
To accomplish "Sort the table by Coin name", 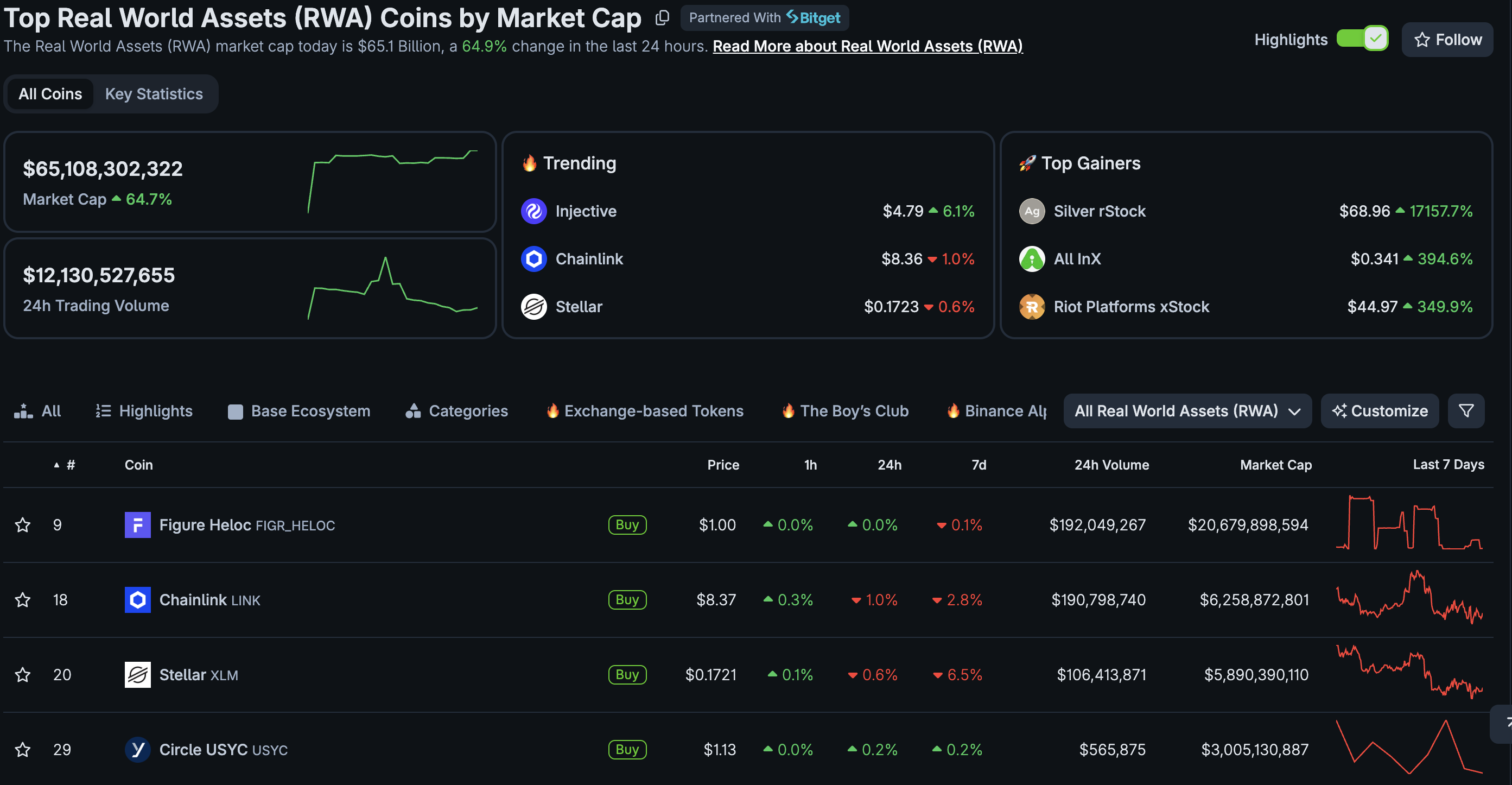I will 138,465.
